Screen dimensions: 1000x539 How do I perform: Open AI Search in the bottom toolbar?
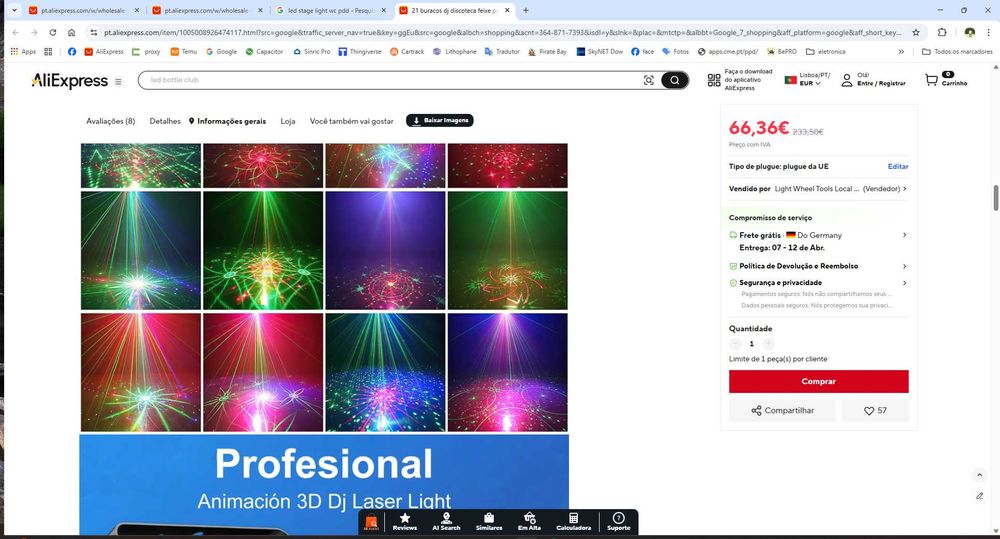pyautogui.click(x=446, y=522)
